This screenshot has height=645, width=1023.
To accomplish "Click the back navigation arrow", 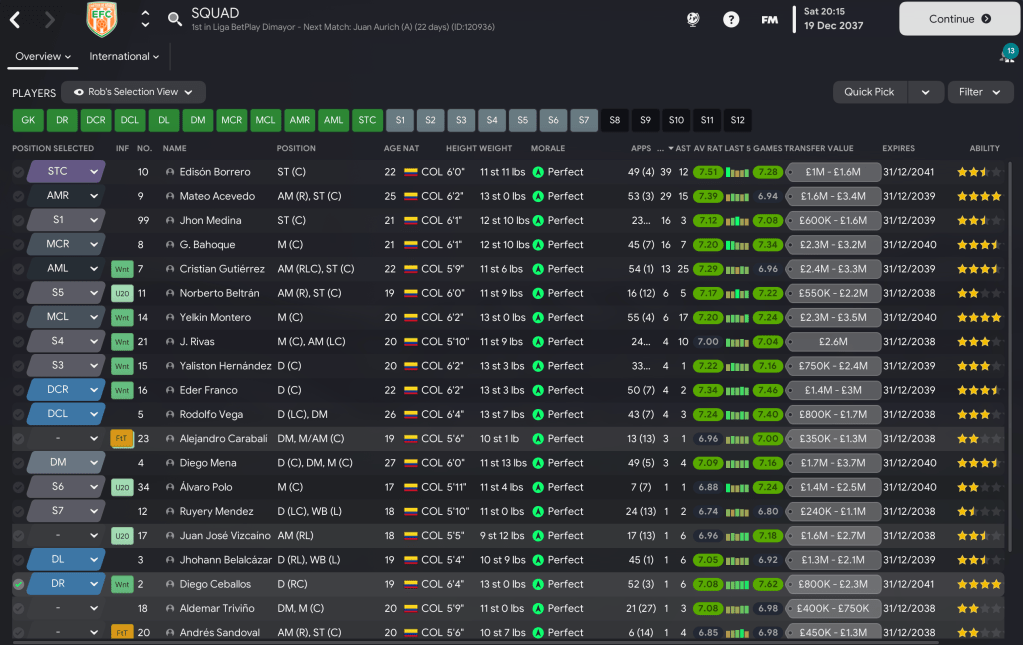I will click(x=16, y=19).
